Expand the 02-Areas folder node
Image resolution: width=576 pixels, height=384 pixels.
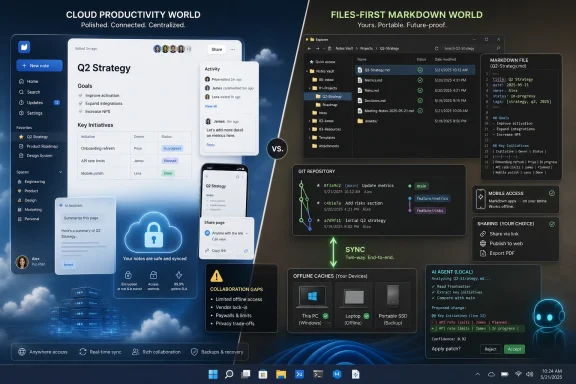tap(310, 121)
